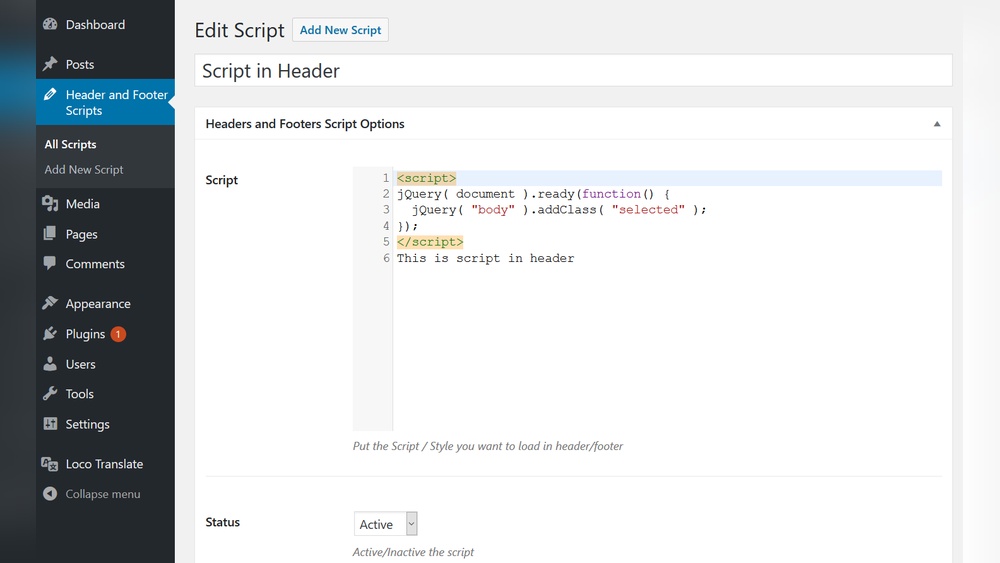This screenshot has height=563, width=1000.
Task: Click the Tools wrench icon
Action: pos(50,393)
